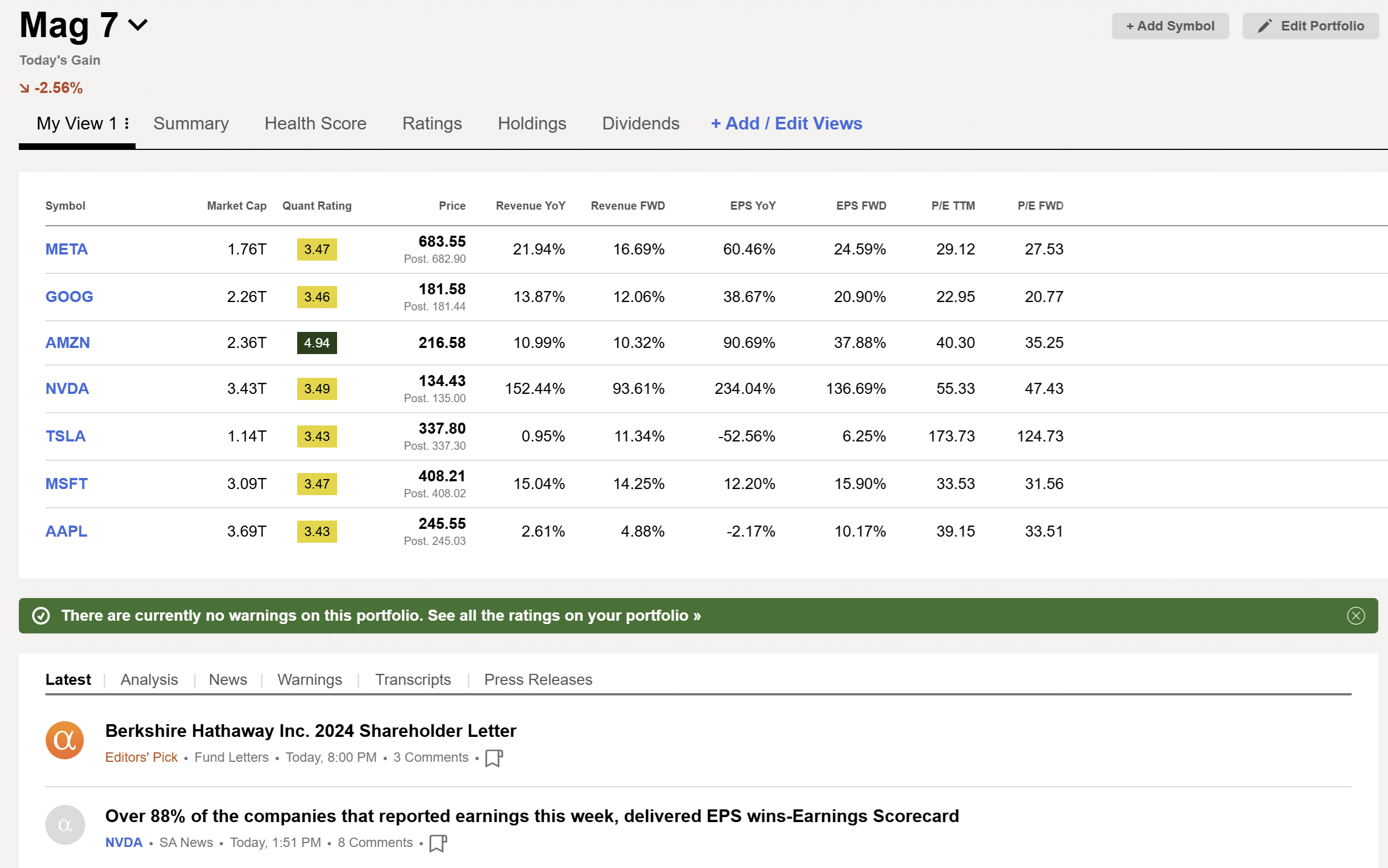Sort by P/E FWD column header
The width and height of the screenshot is (1388, 868).
[1040, 205]
